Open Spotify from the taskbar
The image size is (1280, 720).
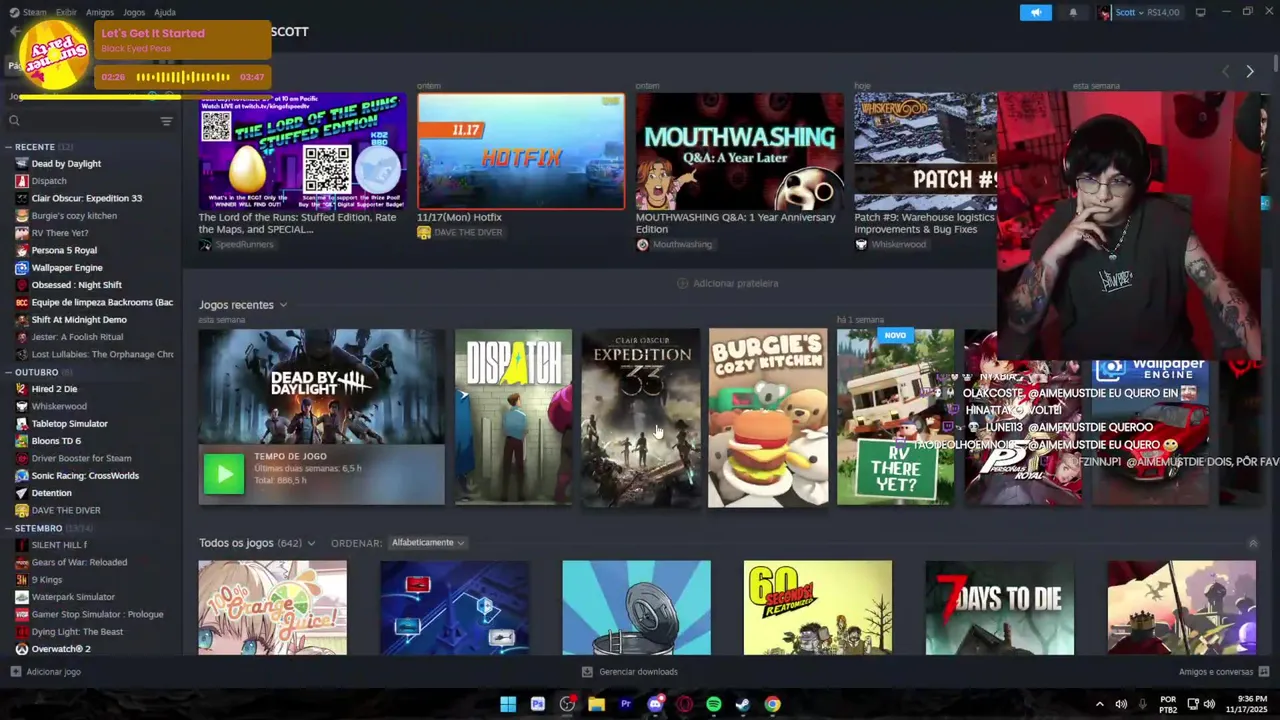[x=714, y=704]
